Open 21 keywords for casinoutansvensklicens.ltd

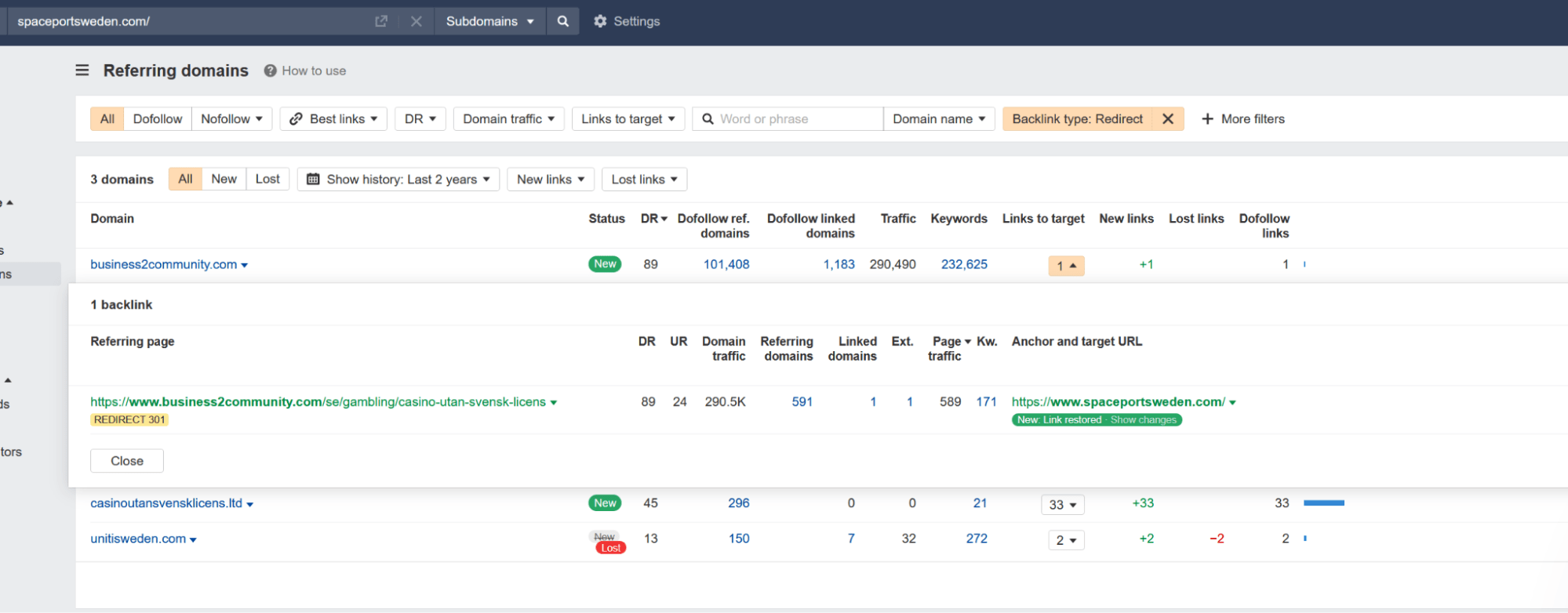click(980, 503)
